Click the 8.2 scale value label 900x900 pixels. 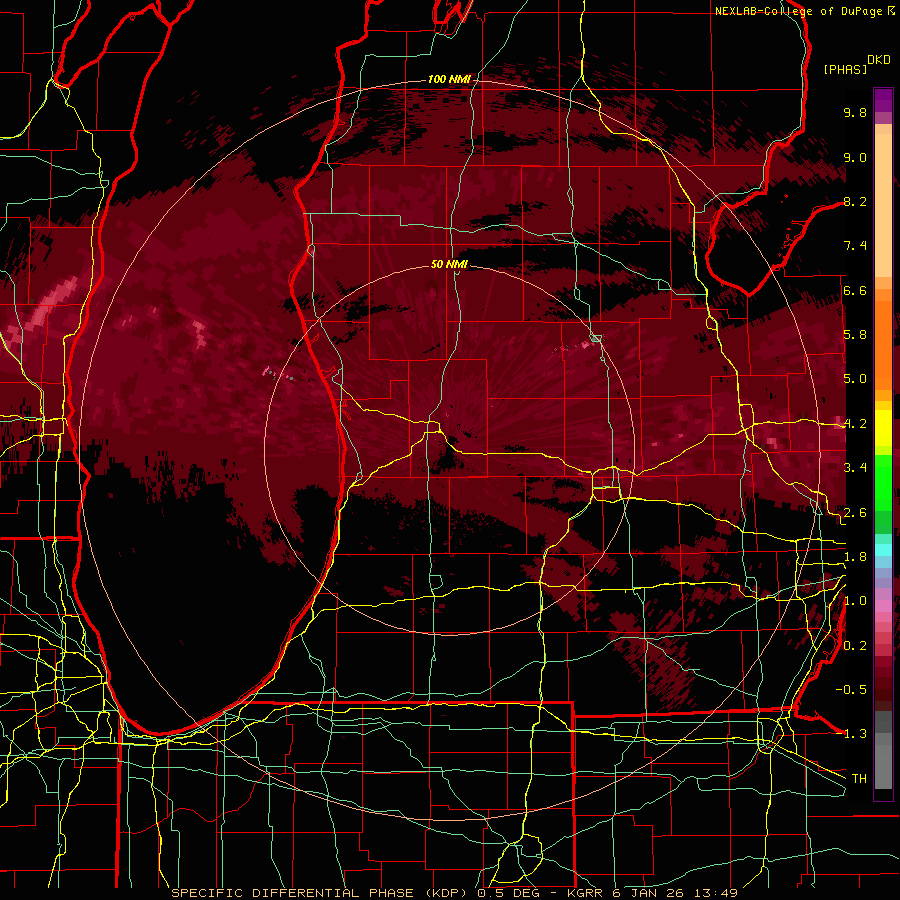(x=855, y=201)
